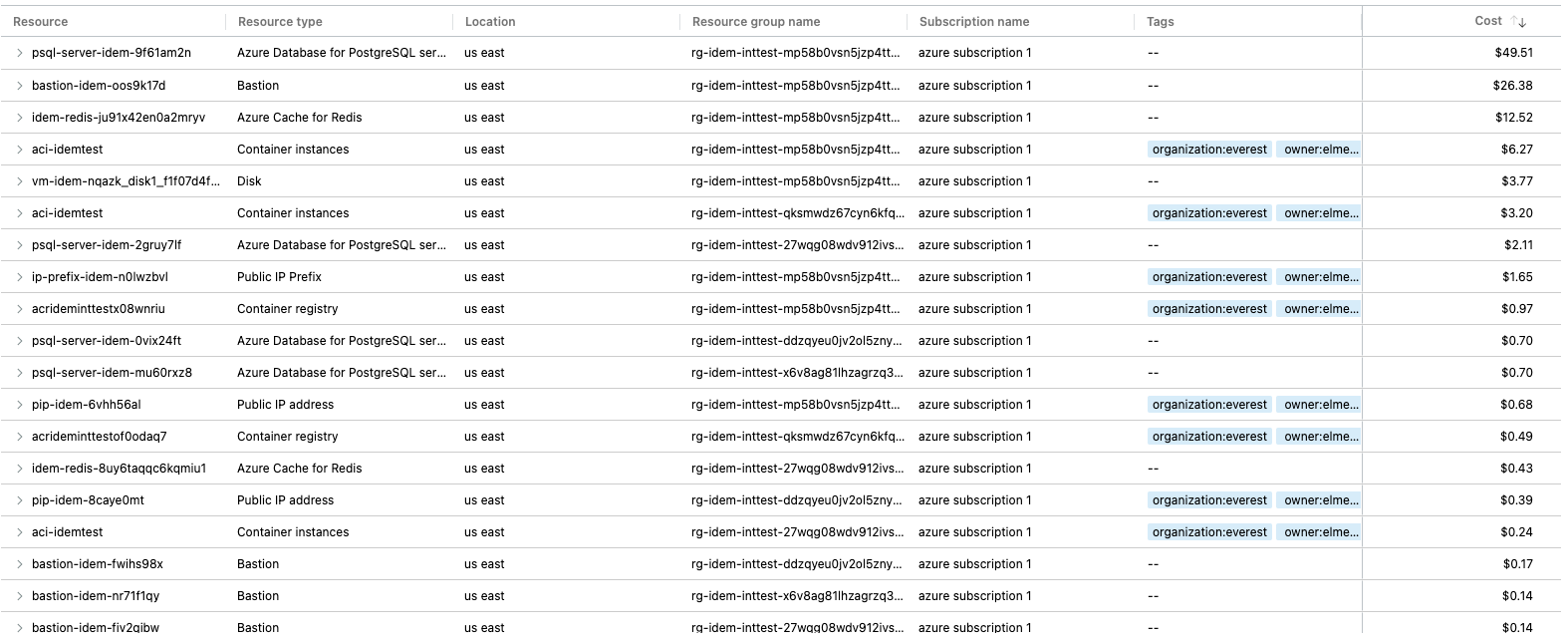Image resolution: width=1568 pixels, height=642 pixels.
Task: Click the descending sort arrow on Cost column
Action: [1522, 22]
